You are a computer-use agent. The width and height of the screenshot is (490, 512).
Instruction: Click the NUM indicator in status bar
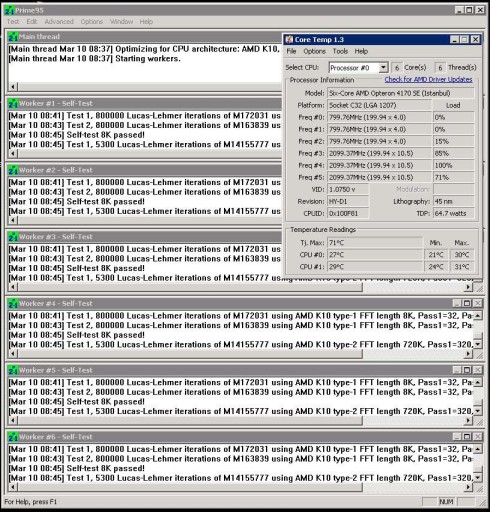coord(446,502)
